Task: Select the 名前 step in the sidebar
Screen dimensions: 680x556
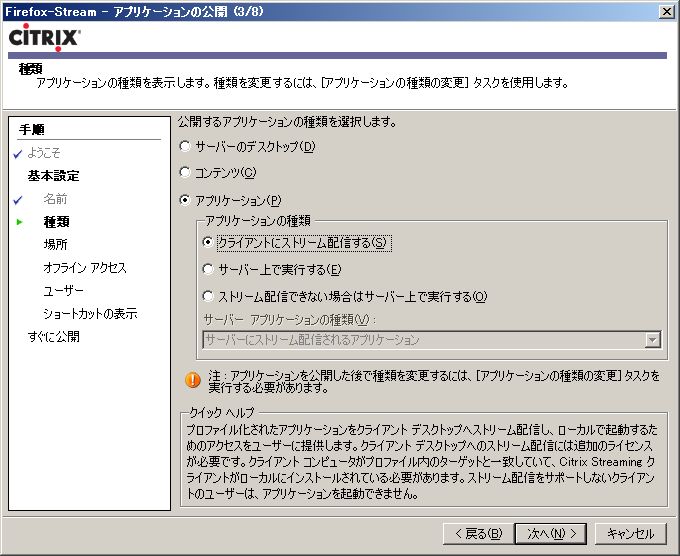Action: pos(56,199)
